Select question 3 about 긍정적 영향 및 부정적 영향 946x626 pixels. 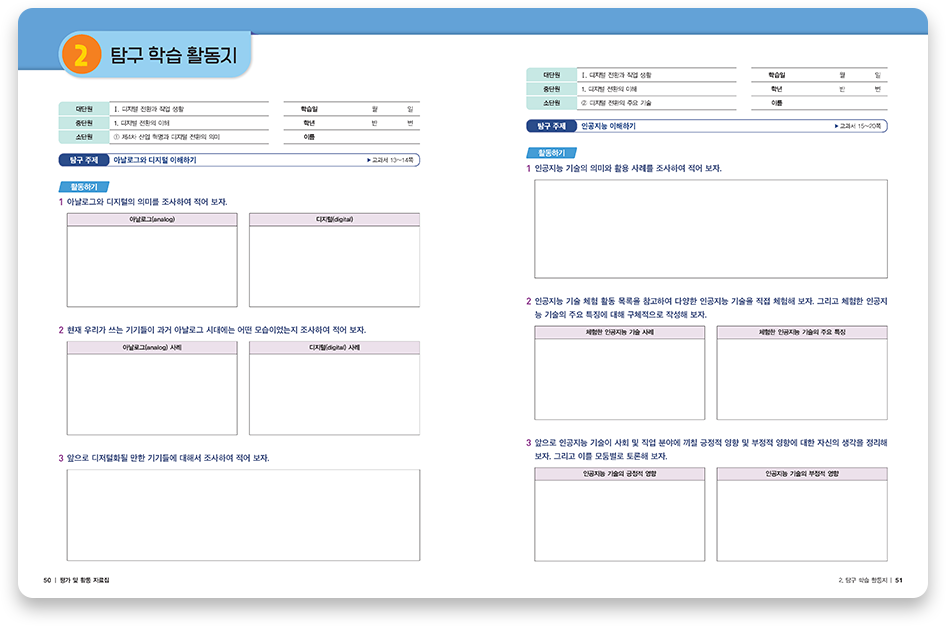[711, 449]
